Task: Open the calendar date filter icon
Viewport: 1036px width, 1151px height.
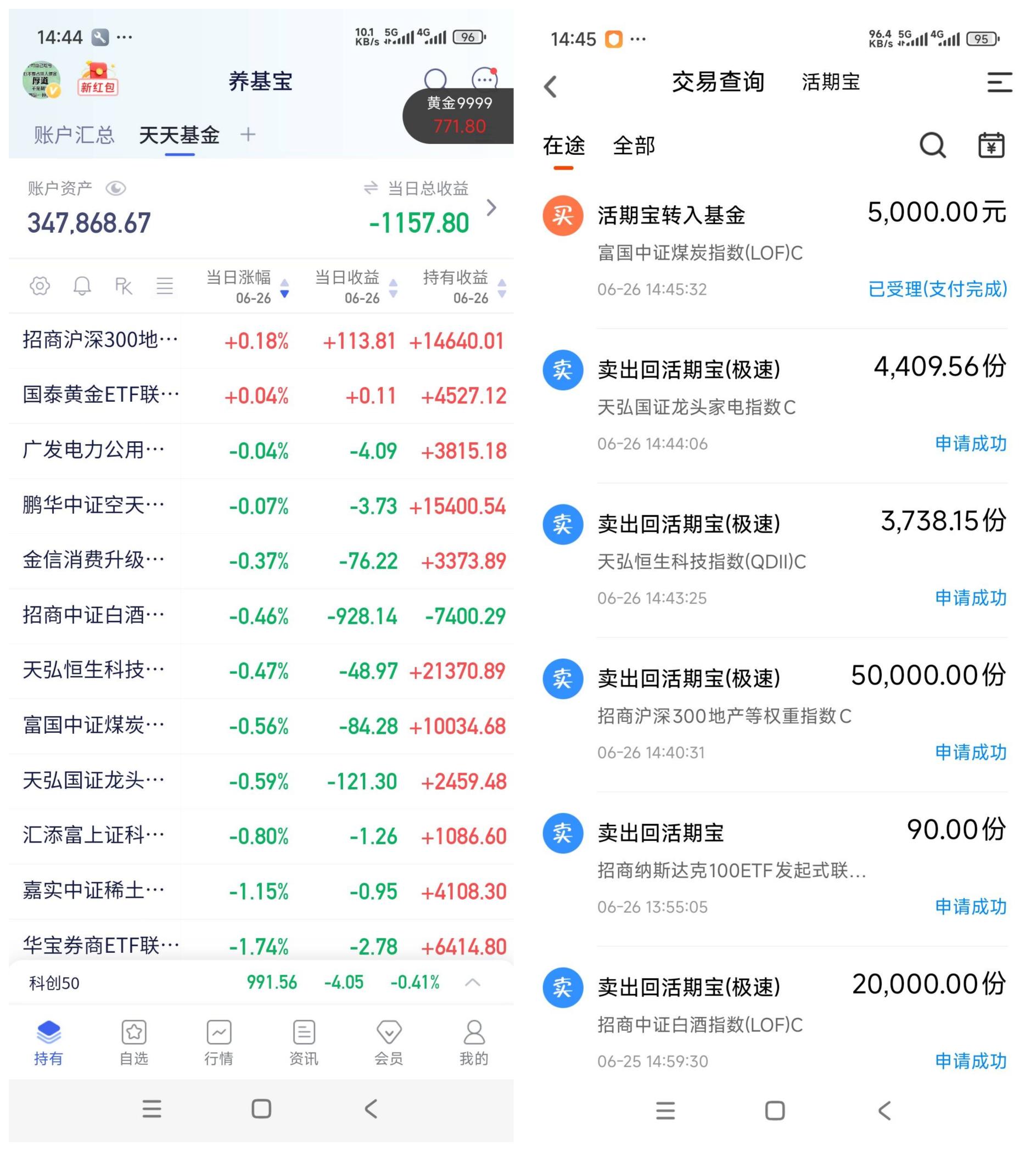Action: (991, 145)
